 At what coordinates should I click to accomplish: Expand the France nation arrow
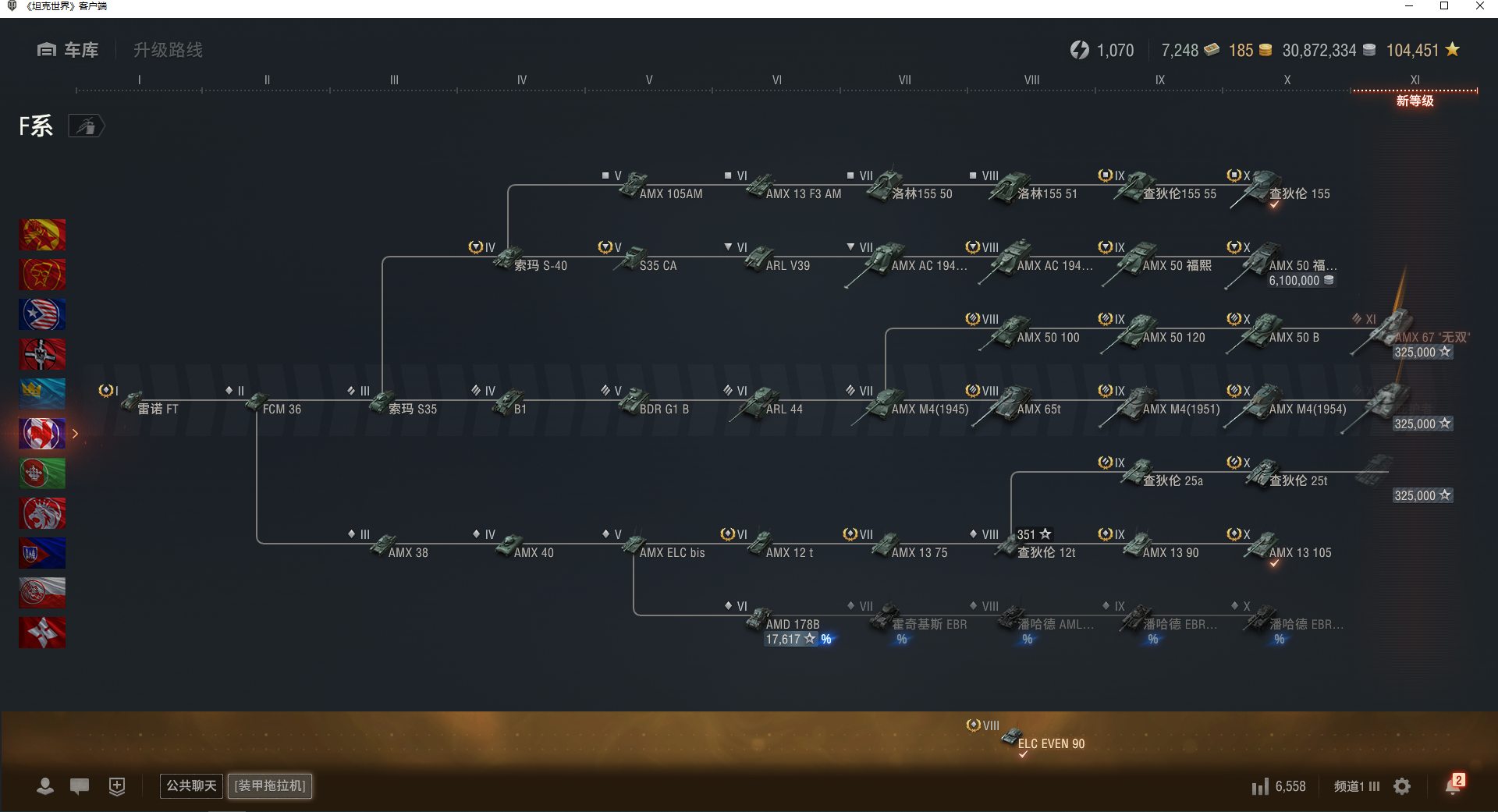[76, 434]
